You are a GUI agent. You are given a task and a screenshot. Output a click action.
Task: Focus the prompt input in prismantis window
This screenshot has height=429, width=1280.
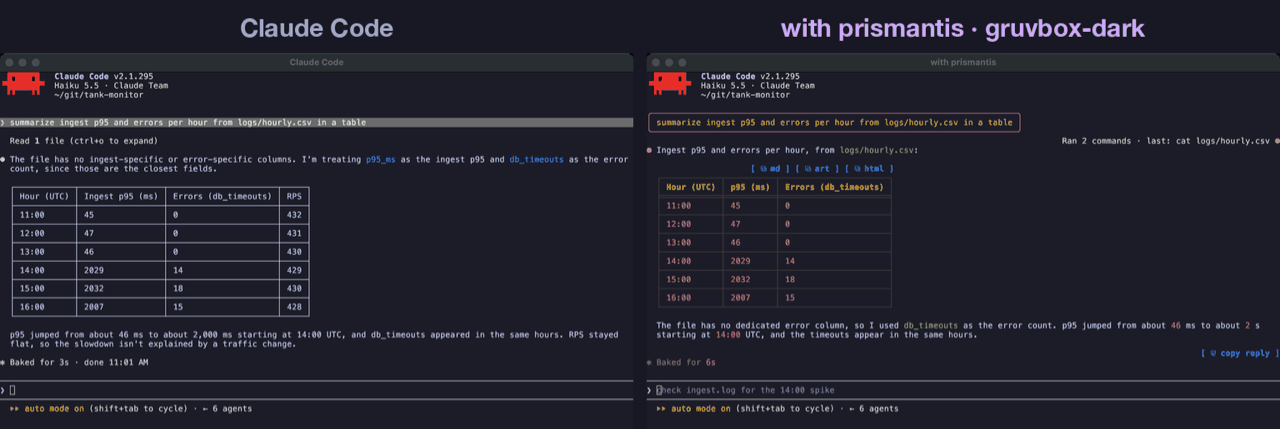pos(963,390)
